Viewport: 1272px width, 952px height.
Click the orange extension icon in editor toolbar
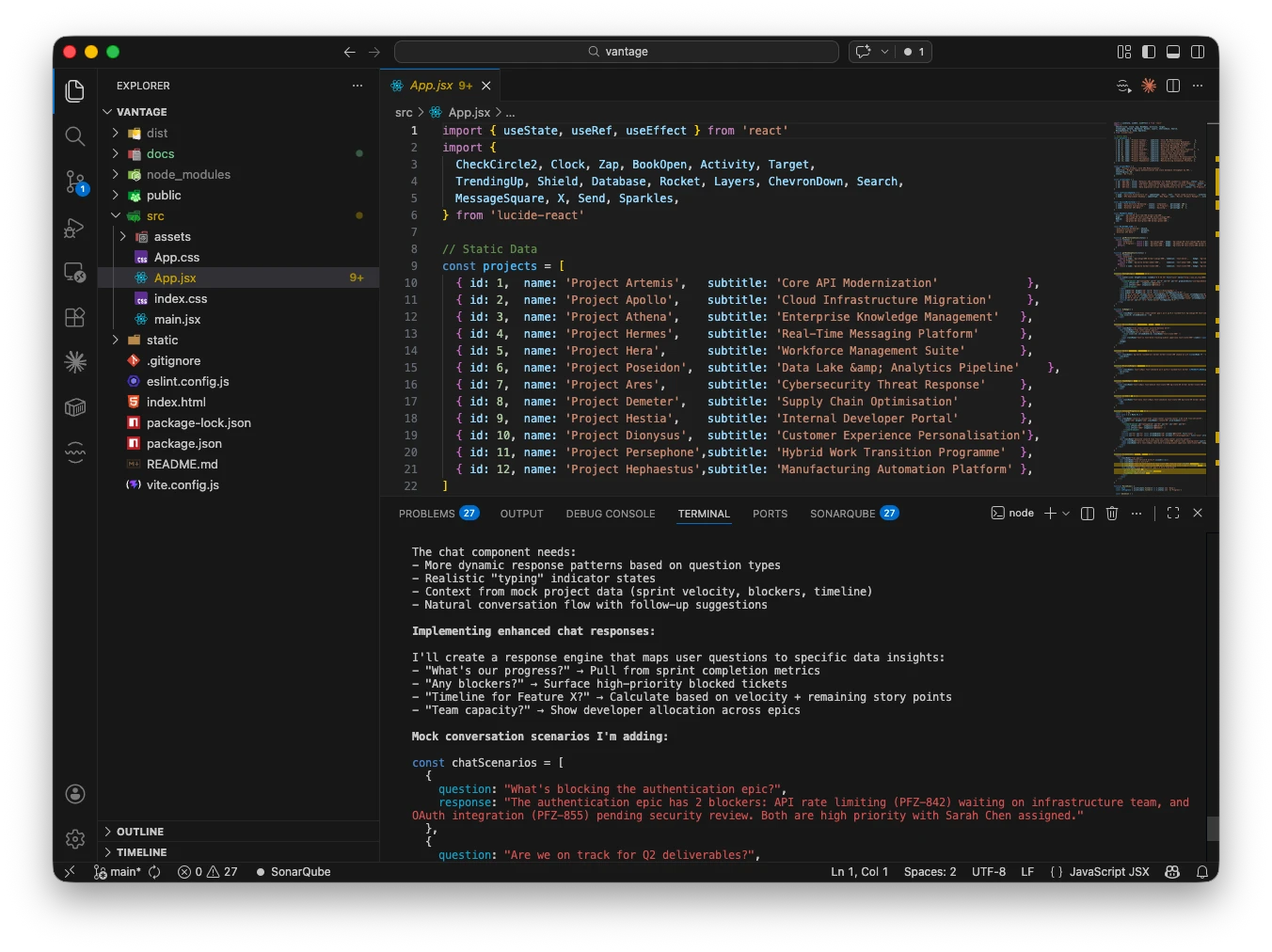[x=1148, y=86]
